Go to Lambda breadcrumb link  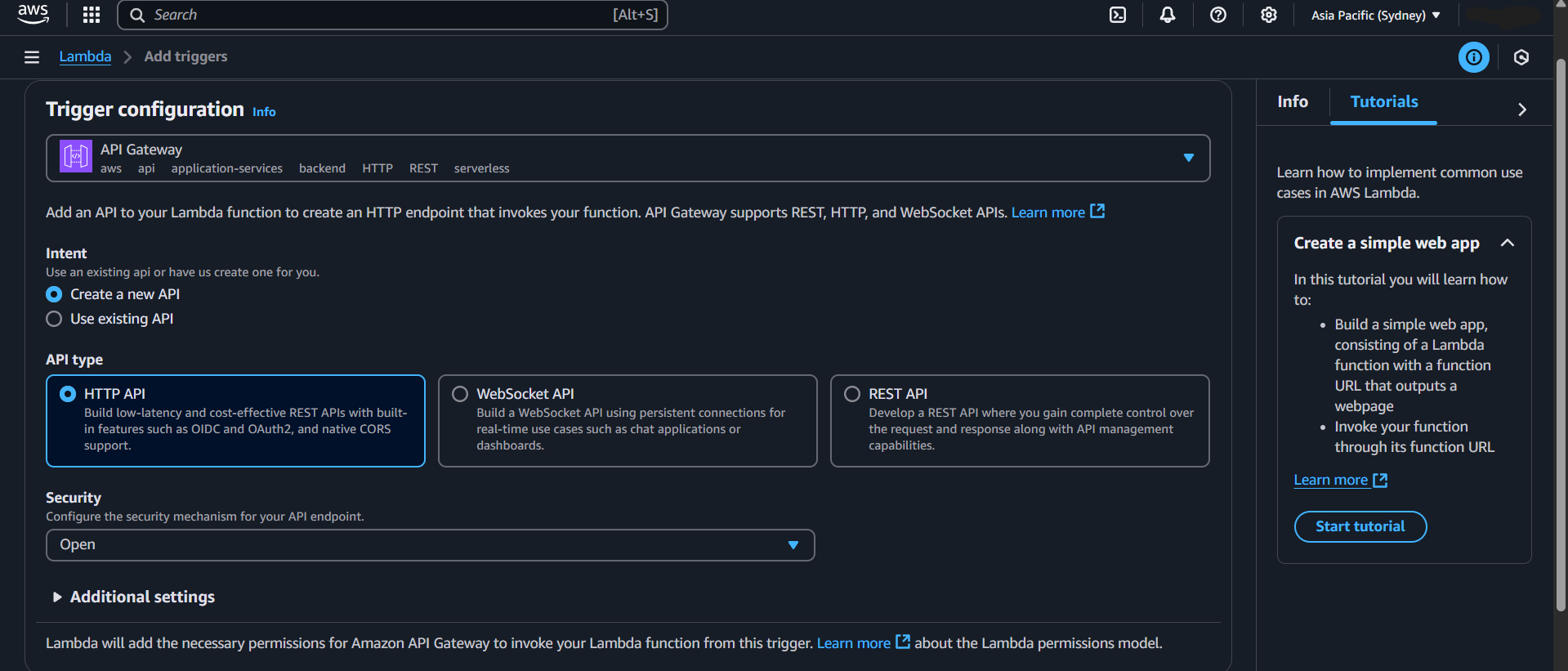[85, 56]
